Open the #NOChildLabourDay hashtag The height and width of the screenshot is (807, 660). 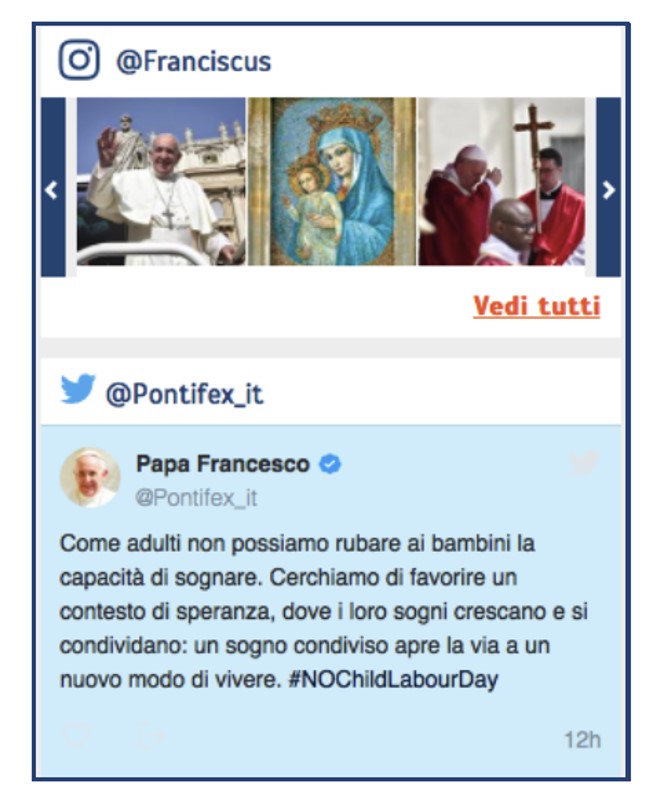pyautogui.click(x=393, y=679)
